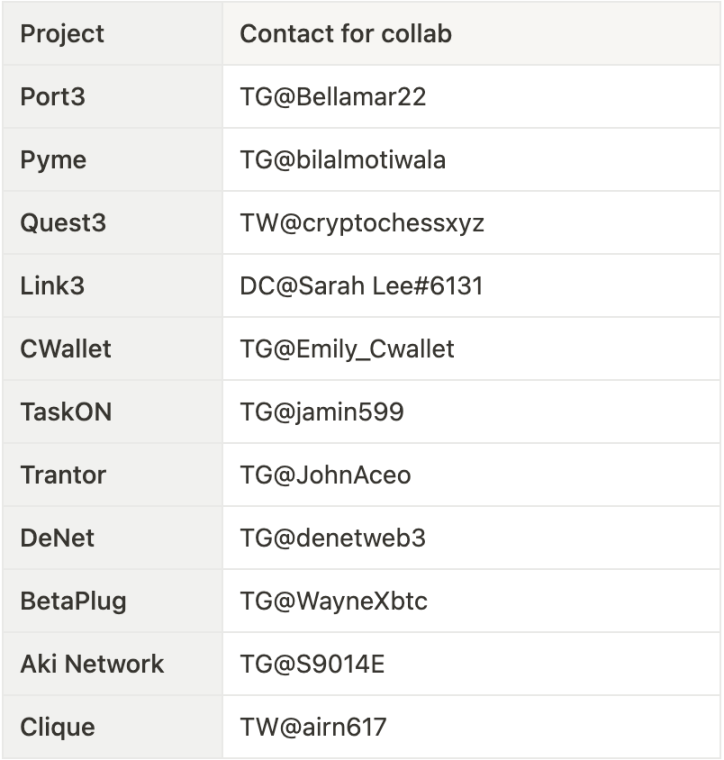Click the TG@bilalmotiwala contact cell
This screenshot has width=724, height=760.
pyautogui.click(x=342, y=160)
